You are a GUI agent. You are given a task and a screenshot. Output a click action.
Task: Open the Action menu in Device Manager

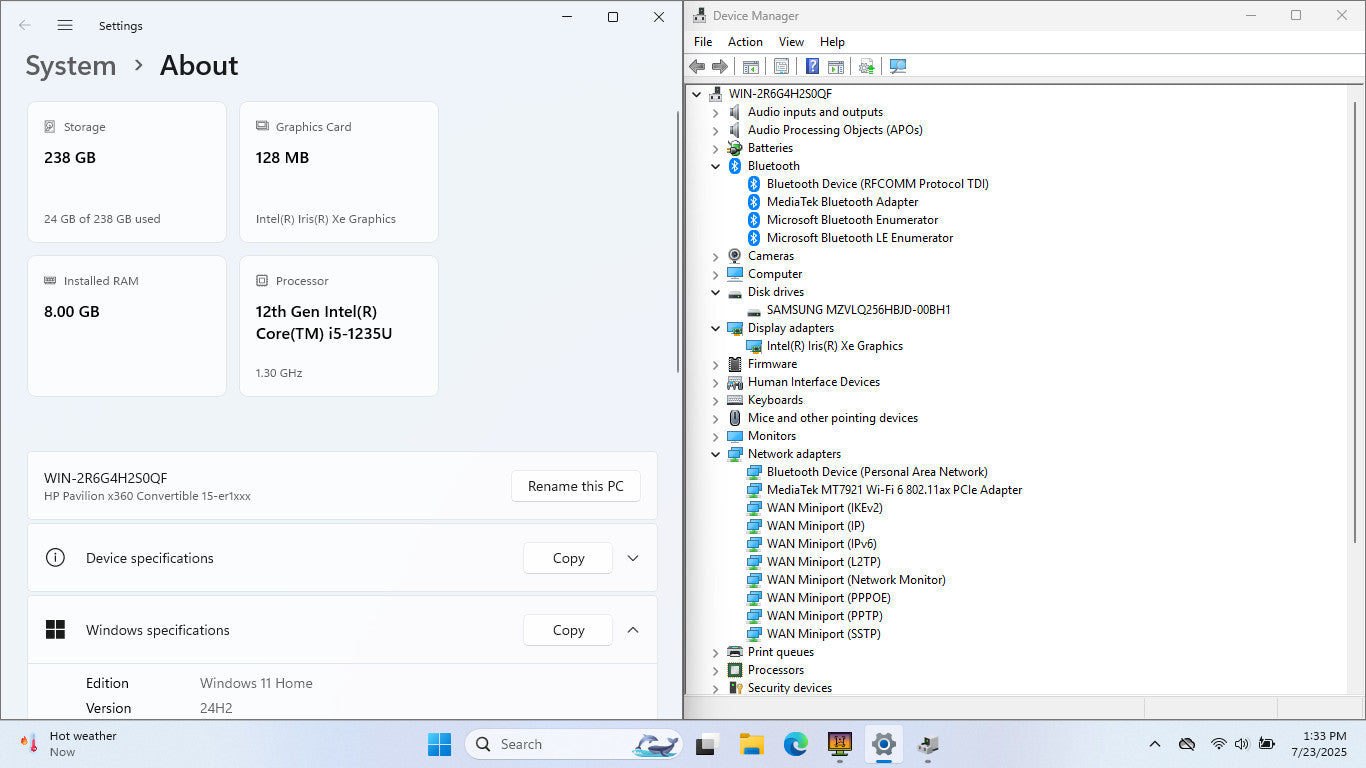[745, 42]
